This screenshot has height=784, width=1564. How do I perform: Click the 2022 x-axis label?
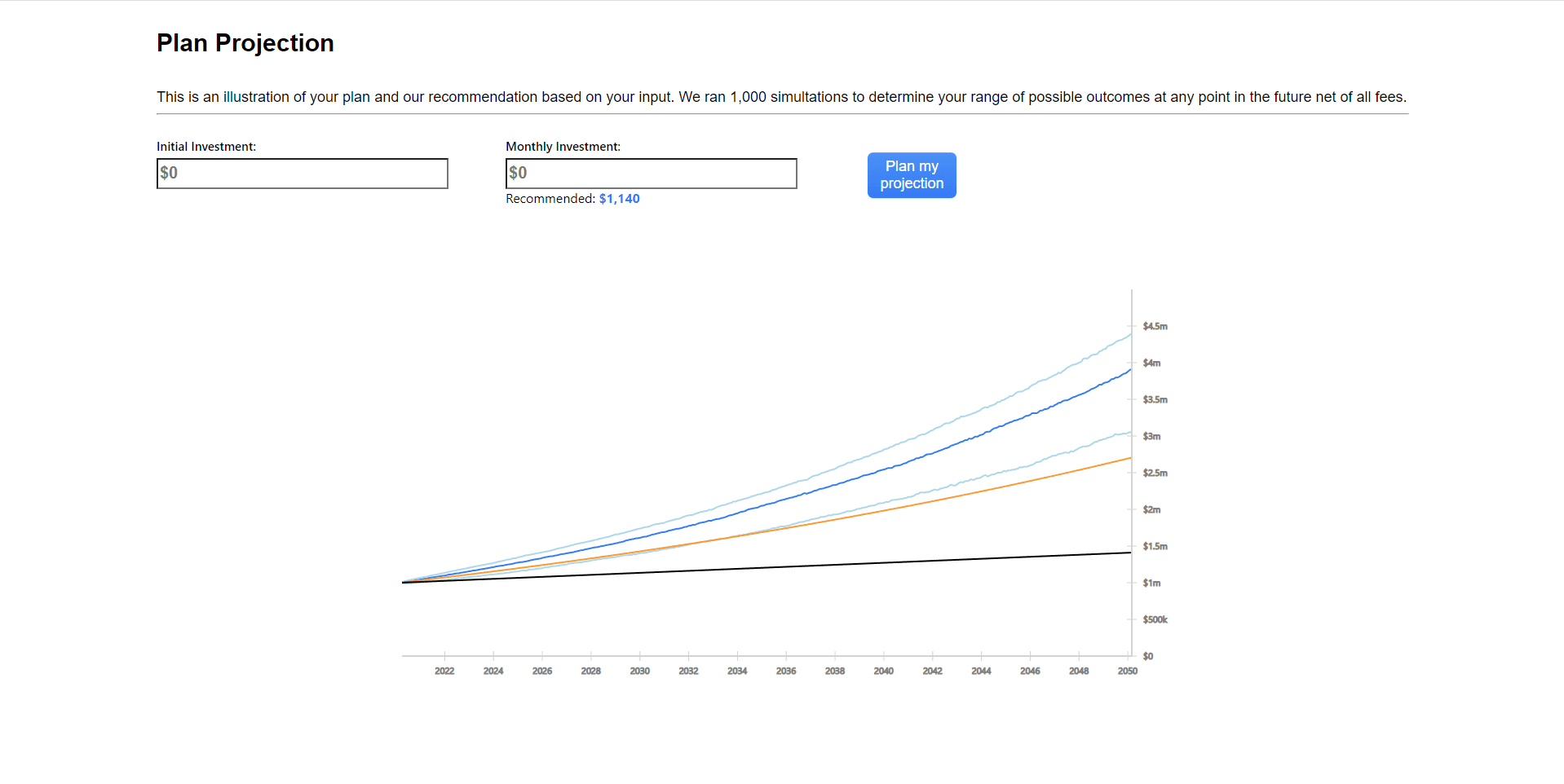click(x=444, y=671)
